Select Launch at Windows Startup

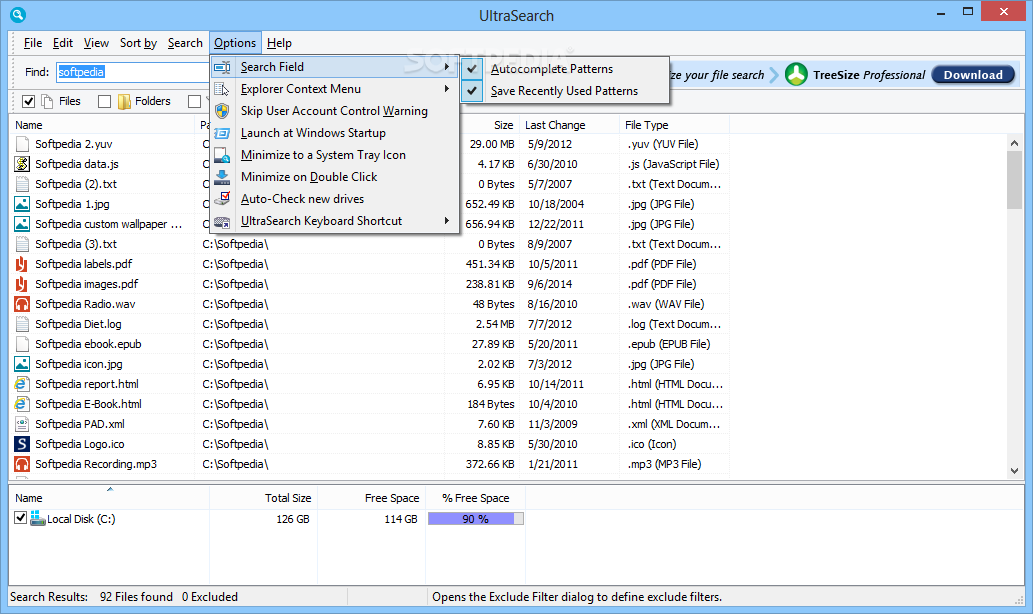coord(335,133)
